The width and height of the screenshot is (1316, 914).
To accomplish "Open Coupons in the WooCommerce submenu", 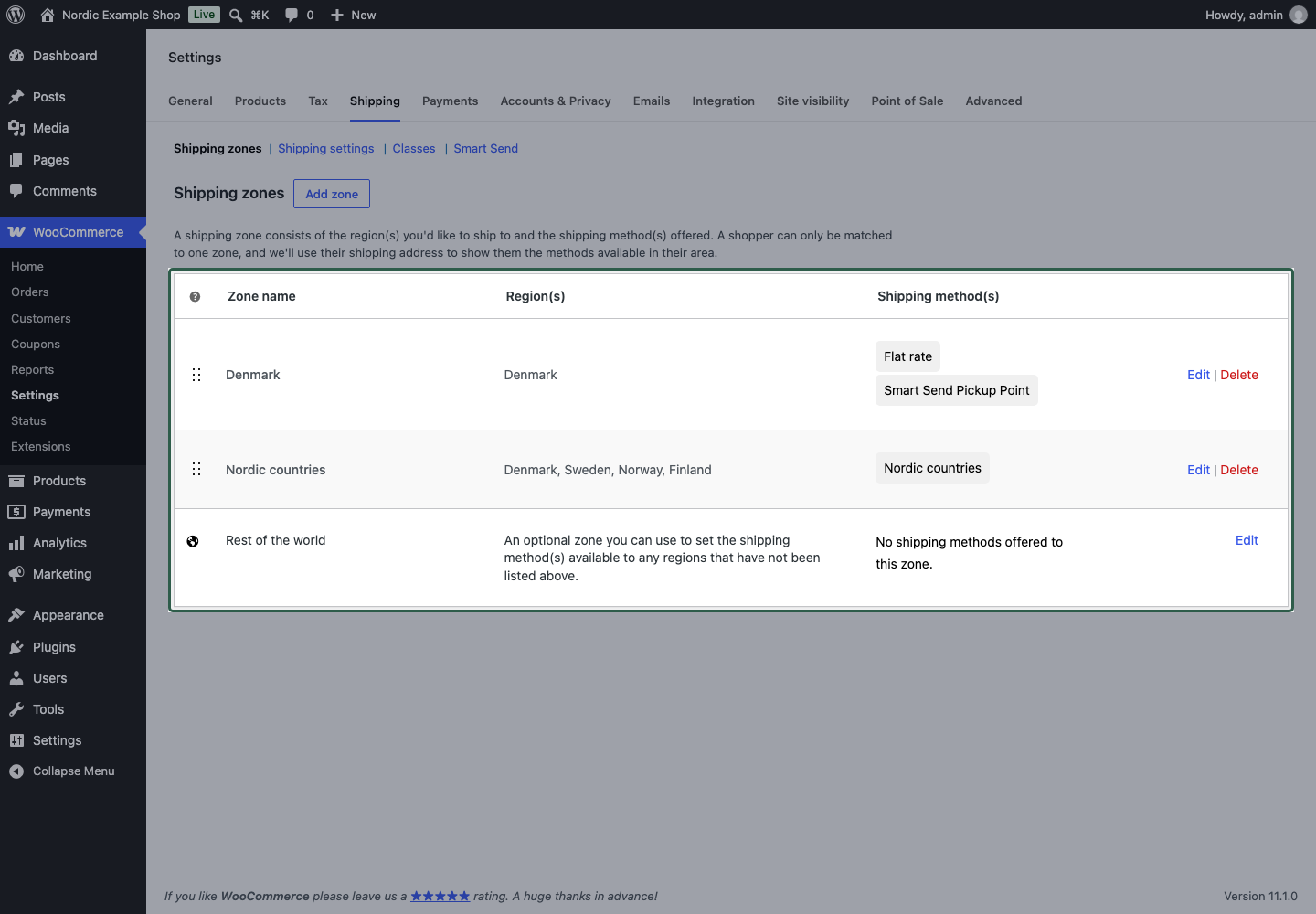I will tap(36, 345).
